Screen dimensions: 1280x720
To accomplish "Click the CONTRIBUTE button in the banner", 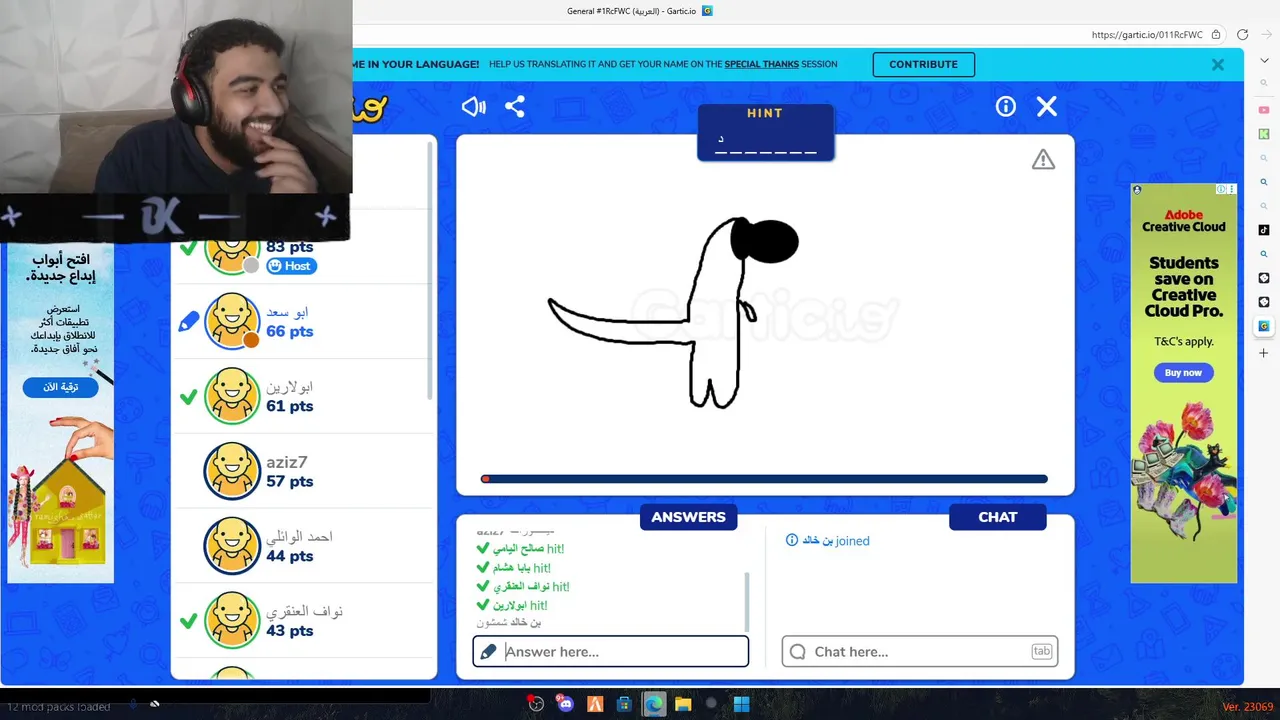I will click(x=923, y=64).
